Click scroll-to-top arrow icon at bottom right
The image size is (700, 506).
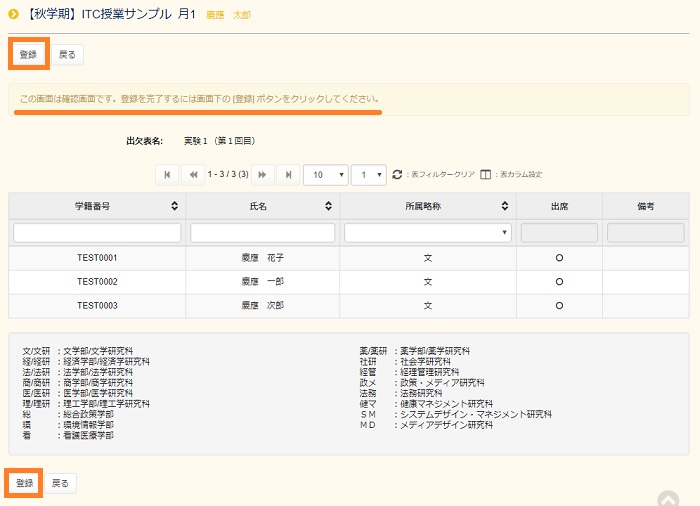tap(667, 498)
